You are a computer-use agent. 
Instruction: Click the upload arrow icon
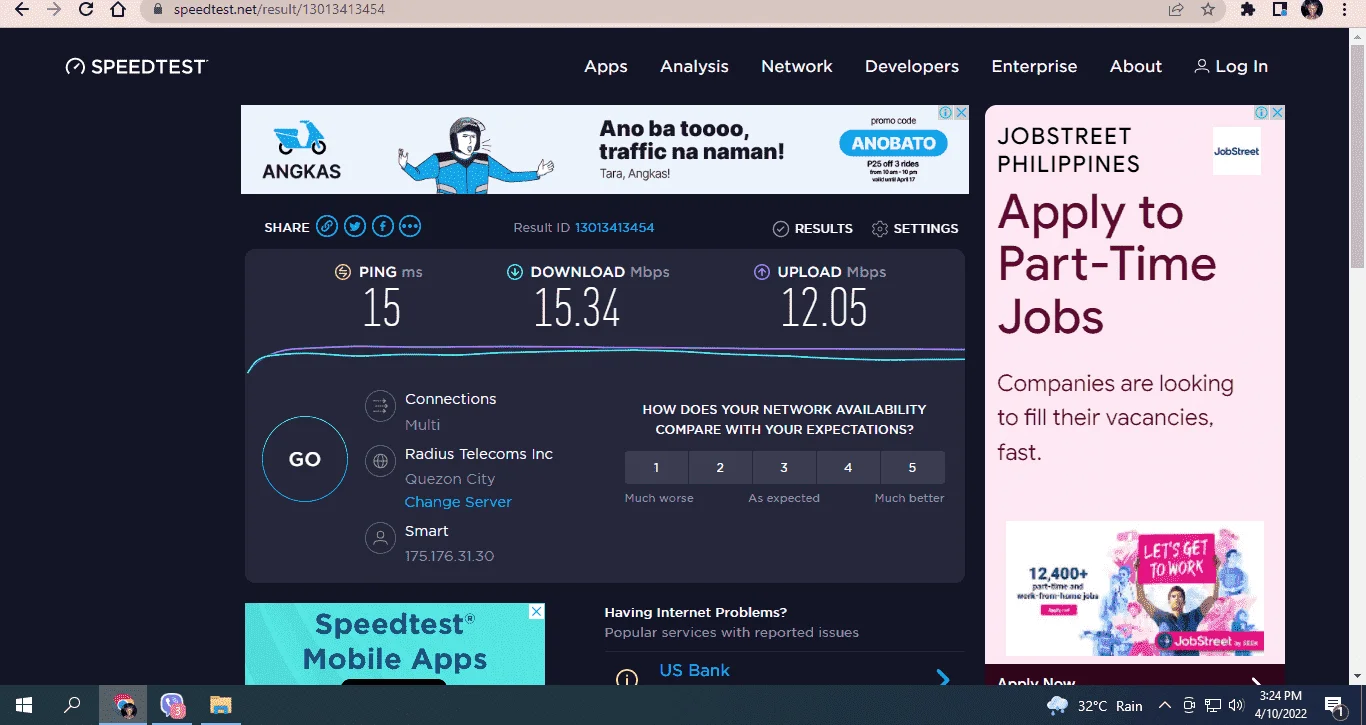pyautogui.click(x=762, y=272)
